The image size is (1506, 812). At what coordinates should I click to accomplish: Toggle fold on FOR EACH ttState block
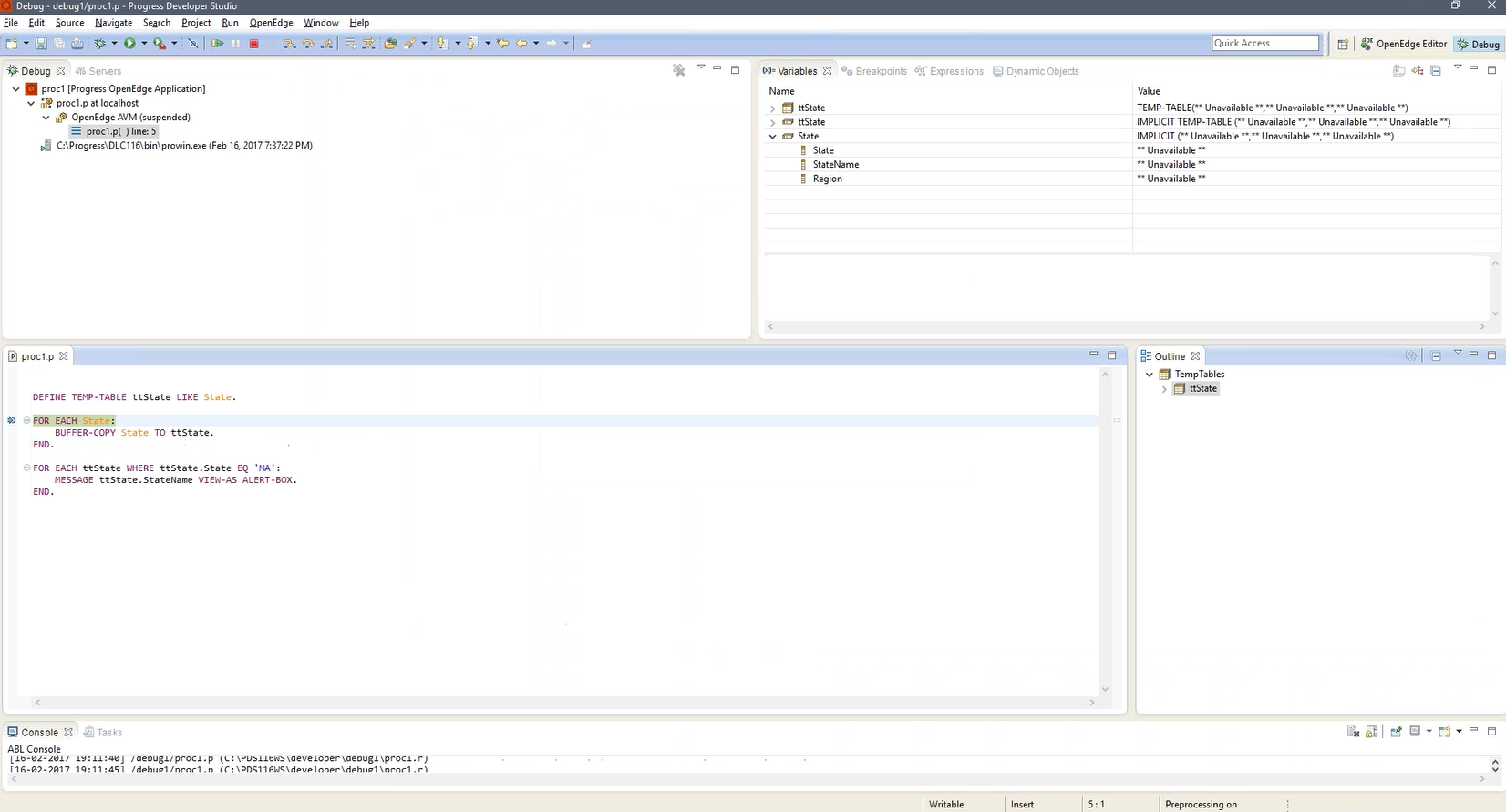coord(26,468)
